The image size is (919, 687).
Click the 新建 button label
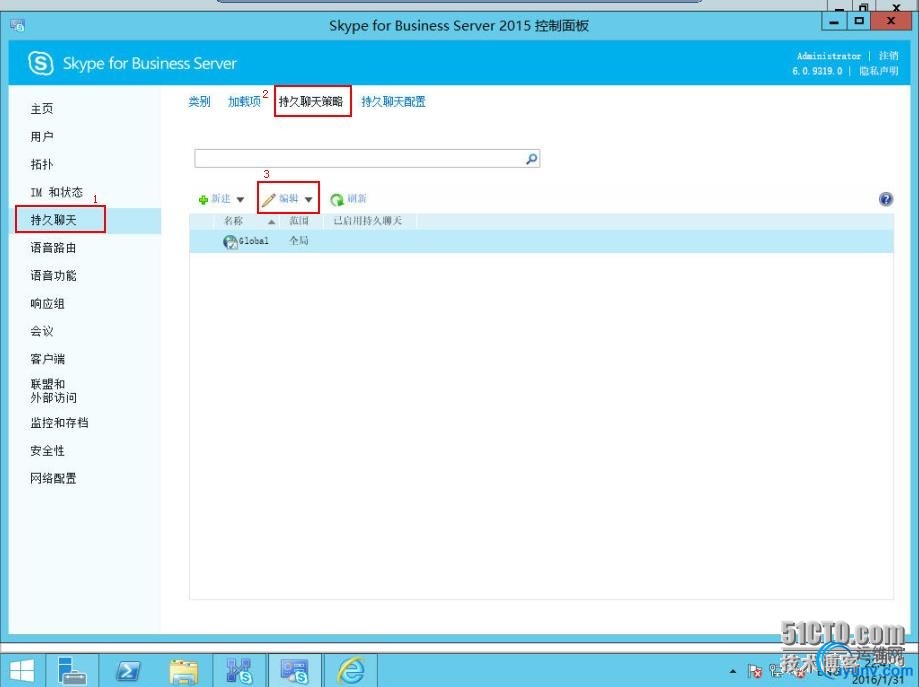[x=222, y=199]
